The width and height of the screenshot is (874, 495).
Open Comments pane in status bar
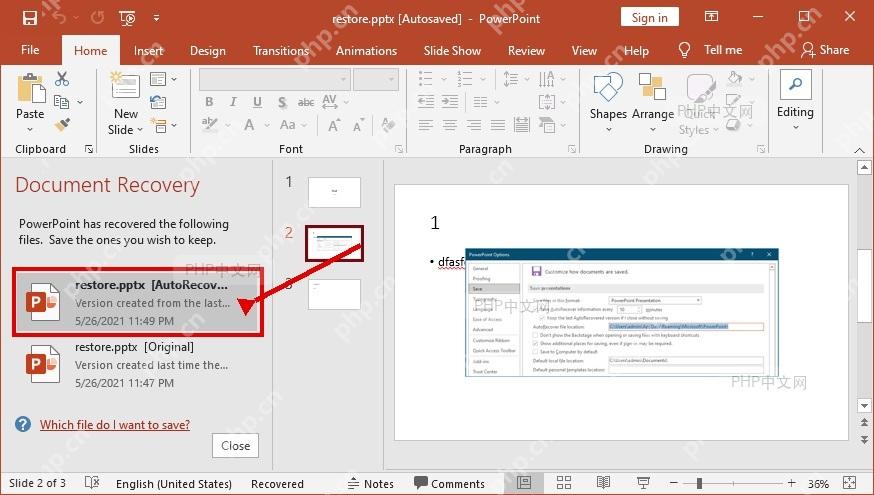coord(450,483)
